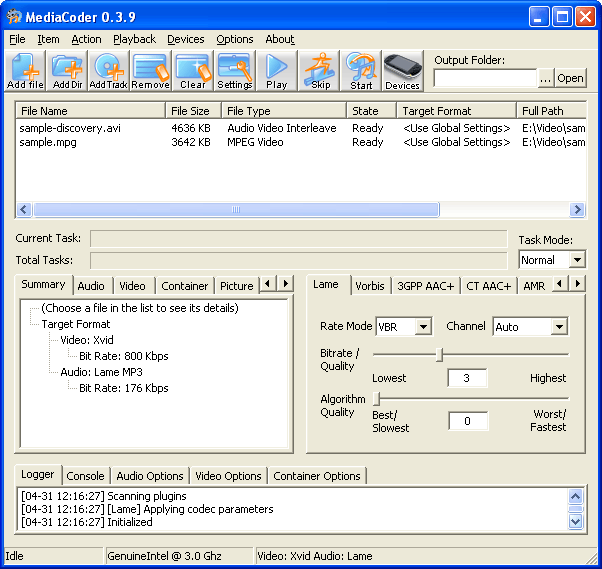Switch to Video tab
Image resolution: width=602 pixels, height=569 pixels.
tap(132, 286)
